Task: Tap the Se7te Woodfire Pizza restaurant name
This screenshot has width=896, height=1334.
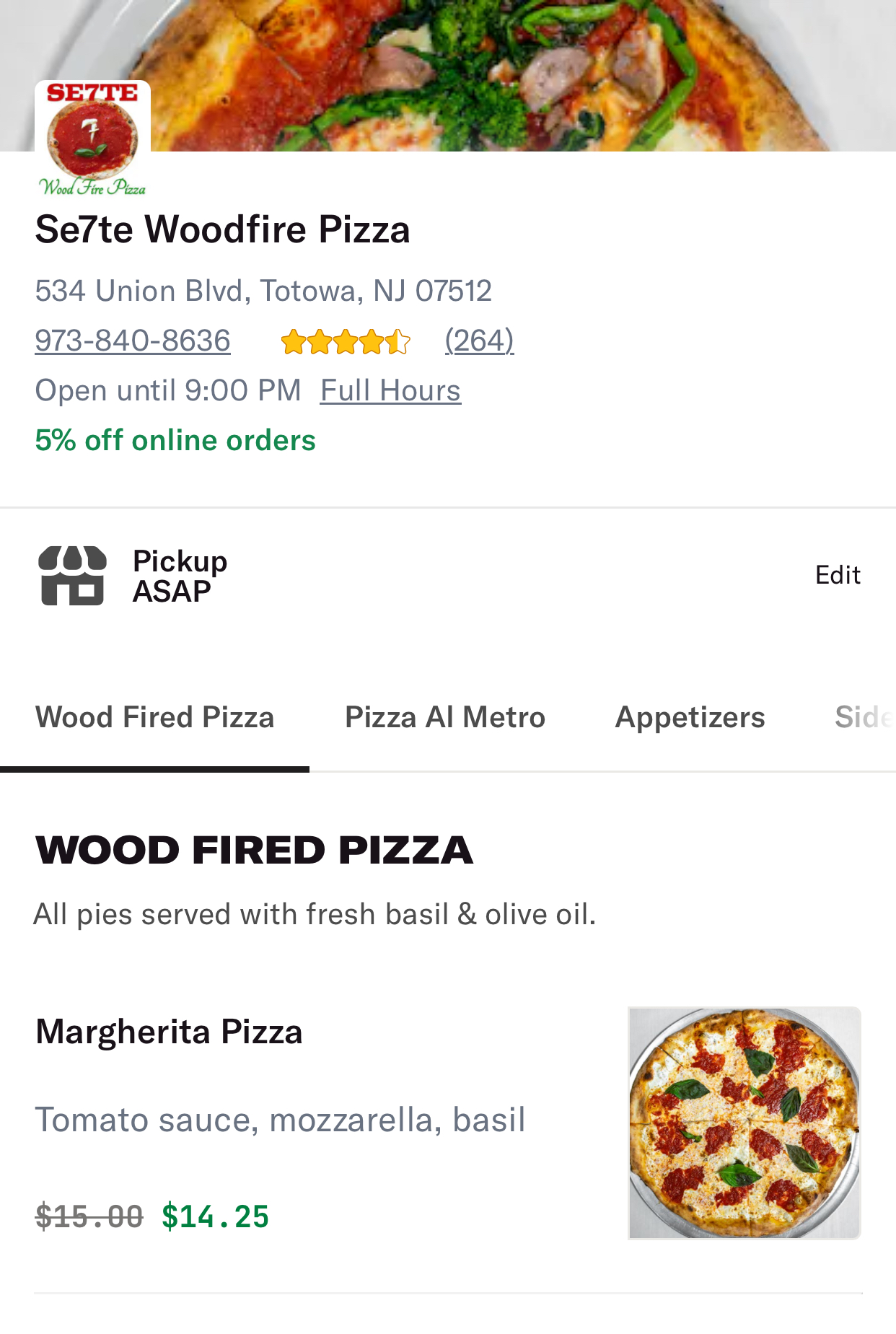Action: point(222,229)
